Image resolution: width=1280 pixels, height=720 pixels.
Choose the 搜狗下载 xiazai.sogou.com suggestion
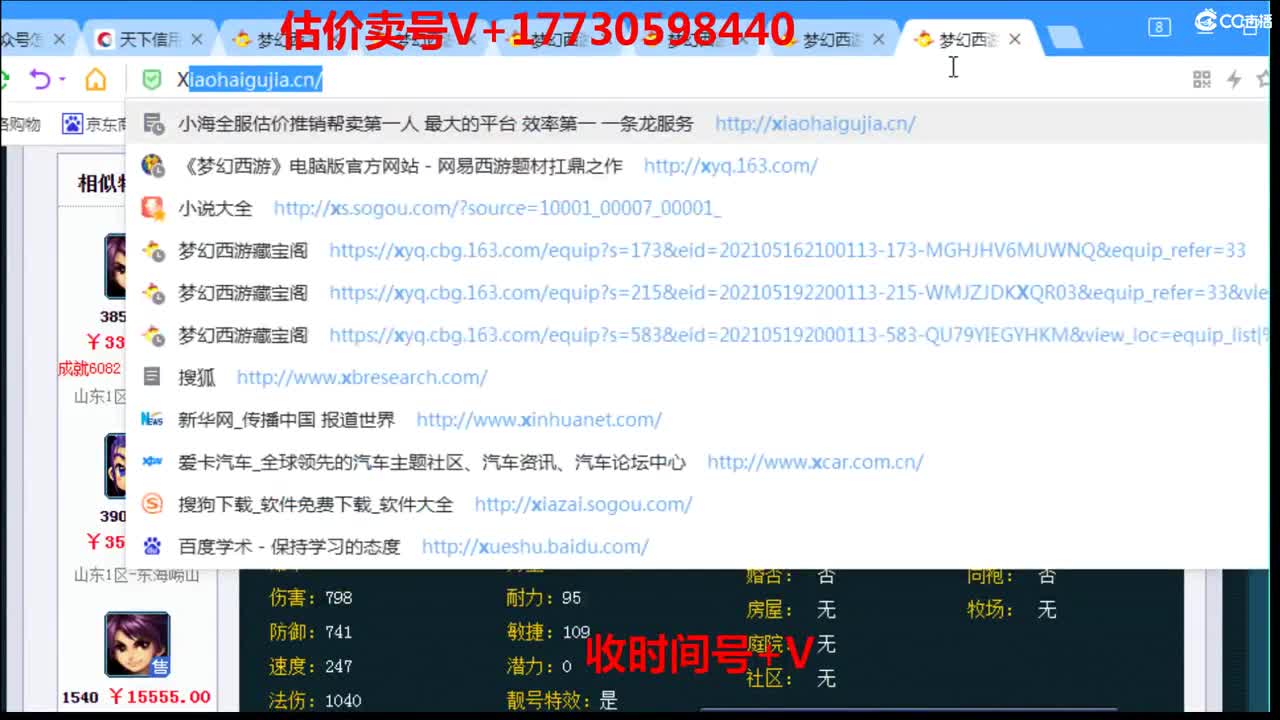point(697,504)
